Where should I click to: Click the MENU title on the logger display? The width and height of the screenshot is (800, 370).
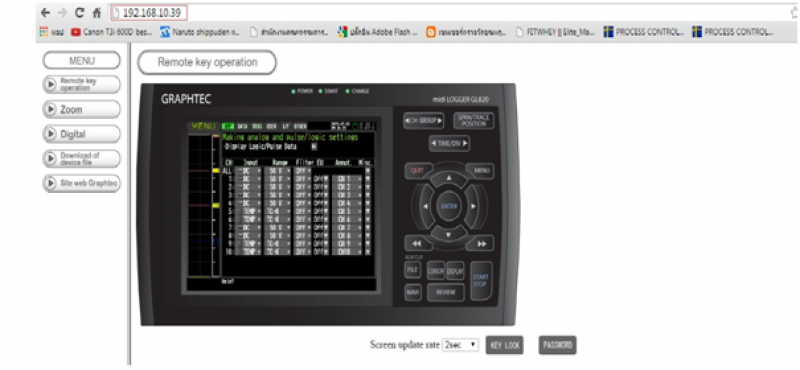204,126
